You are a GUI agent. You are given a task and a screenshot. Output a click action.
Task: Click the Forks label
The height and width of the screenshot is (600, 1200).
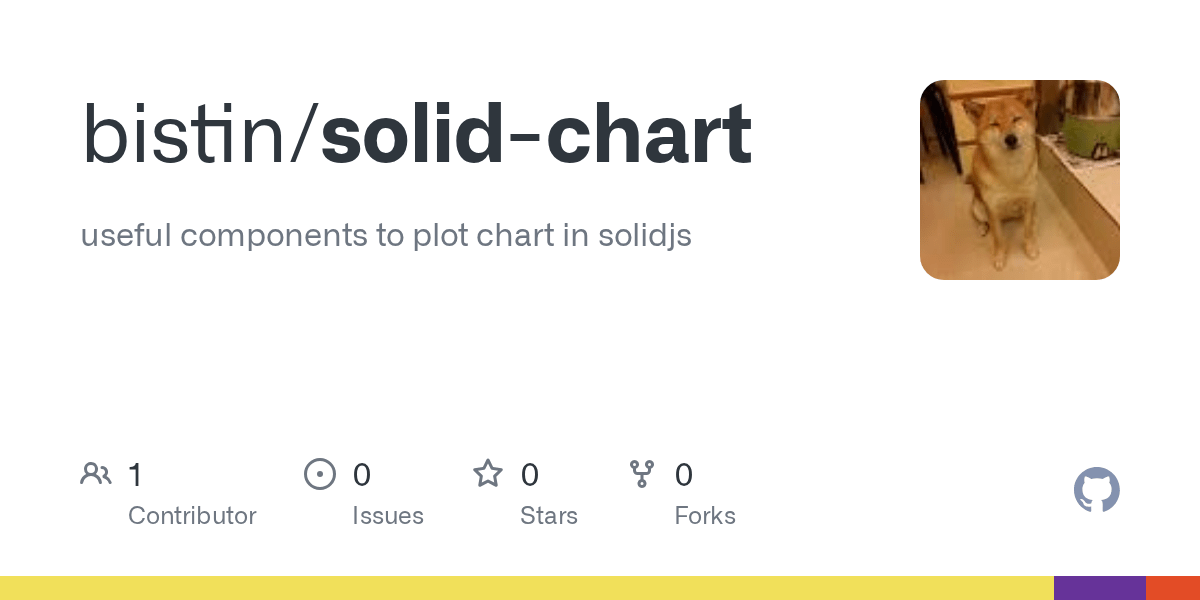pos(705,516)
